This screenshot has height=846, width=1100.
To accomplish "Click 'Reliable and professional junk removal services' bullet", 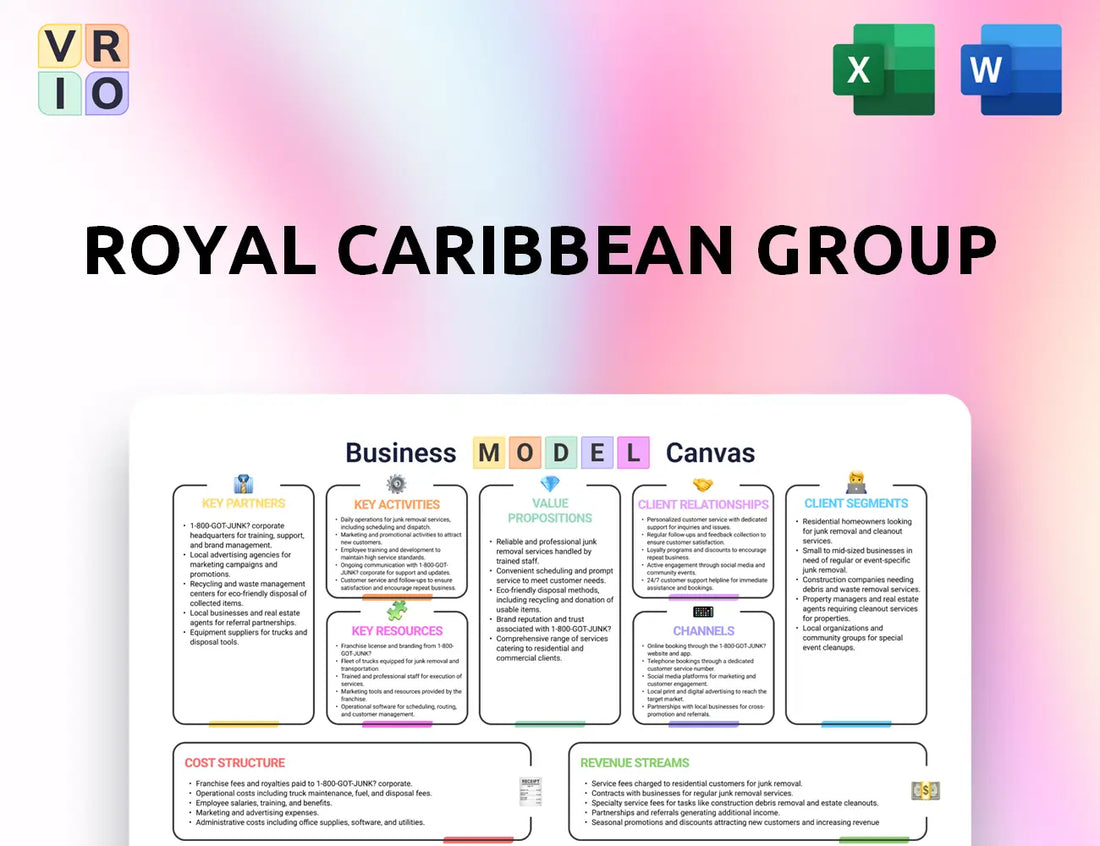I will pos(546,551).
